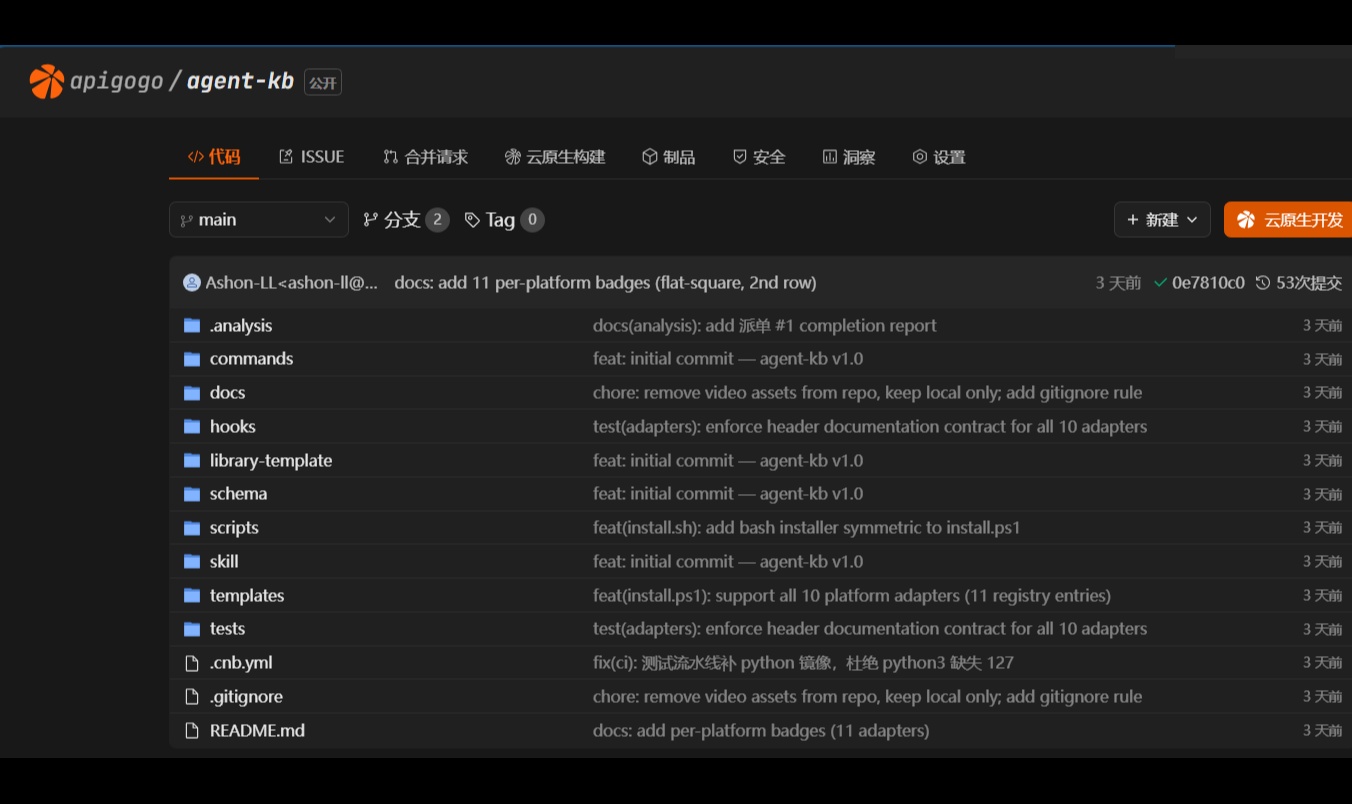Open the skill folder icon

(x=192, y=561)
